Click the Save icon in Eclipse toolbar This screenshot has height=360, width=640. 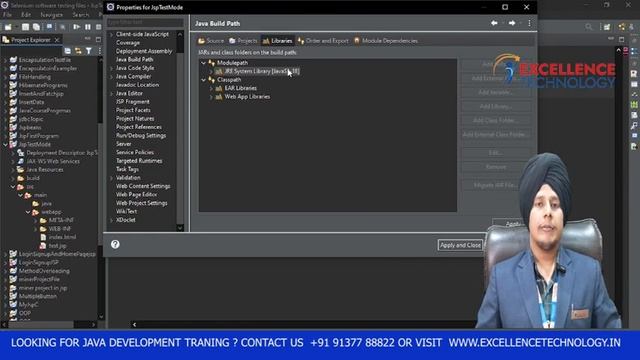point(25,27)
